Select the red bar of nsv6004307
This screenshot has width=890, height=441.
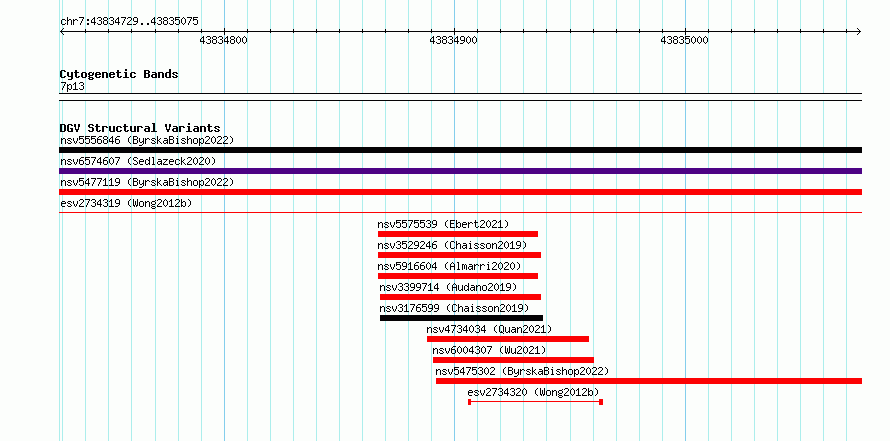tap(513, 360)
